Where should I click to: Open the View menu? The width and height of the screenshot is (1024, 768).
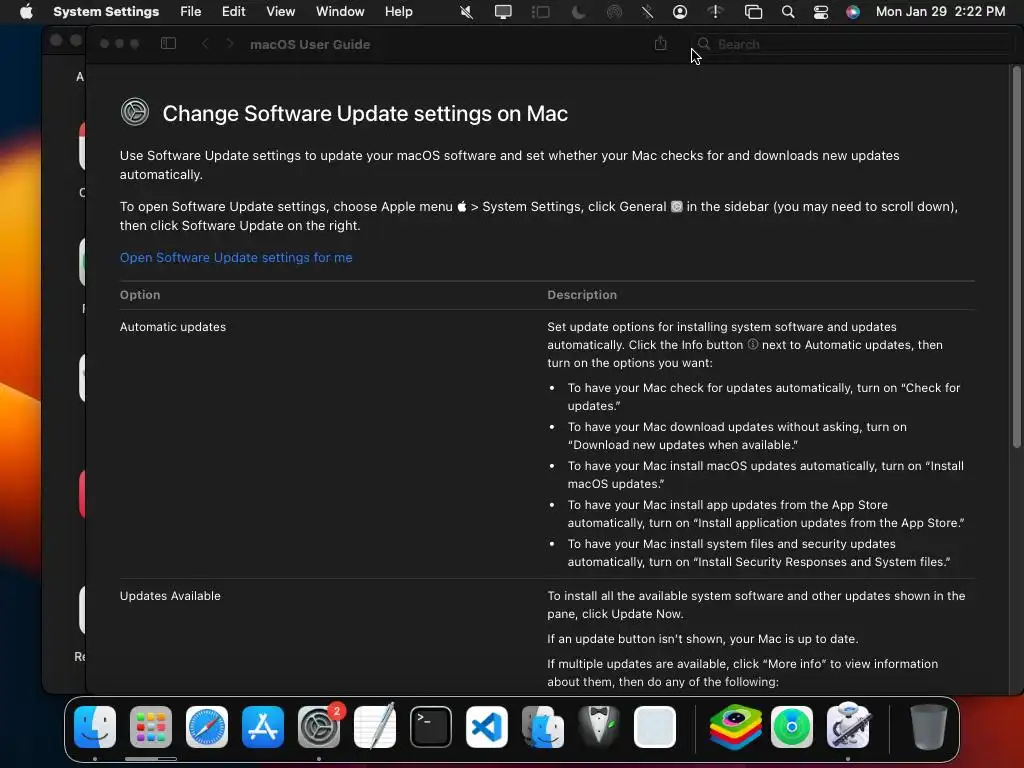(x=280, y=12)
